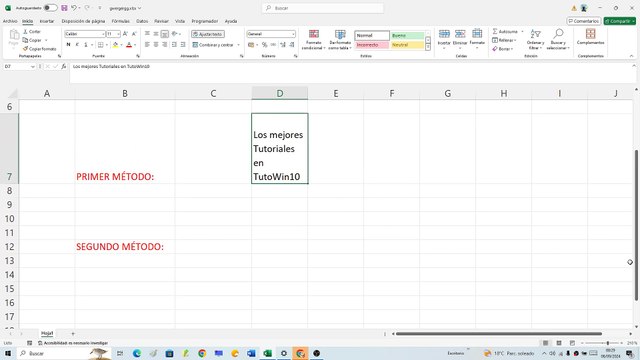Switch to the Insertar tab
The image size is (640, 360).
[x=47, y=21]
